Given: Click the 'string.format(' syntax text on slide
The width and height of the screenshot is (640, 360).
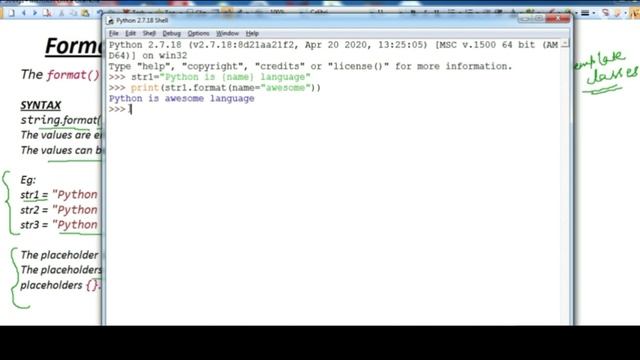Looking at the screenshot, I should pyautogui.click(x=60, y=120).
